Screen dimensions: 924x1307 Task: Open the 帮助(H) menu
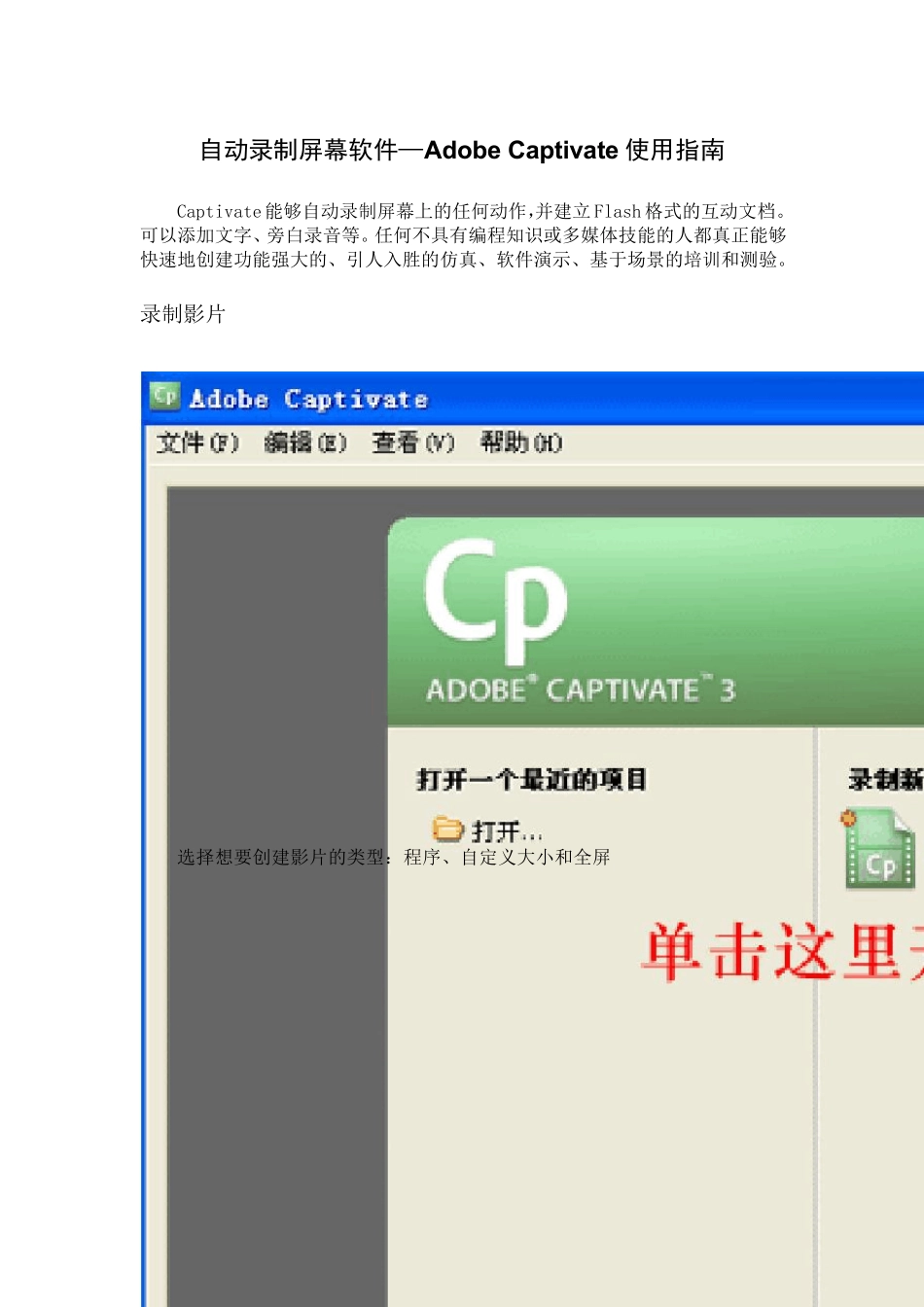point(521,443)
